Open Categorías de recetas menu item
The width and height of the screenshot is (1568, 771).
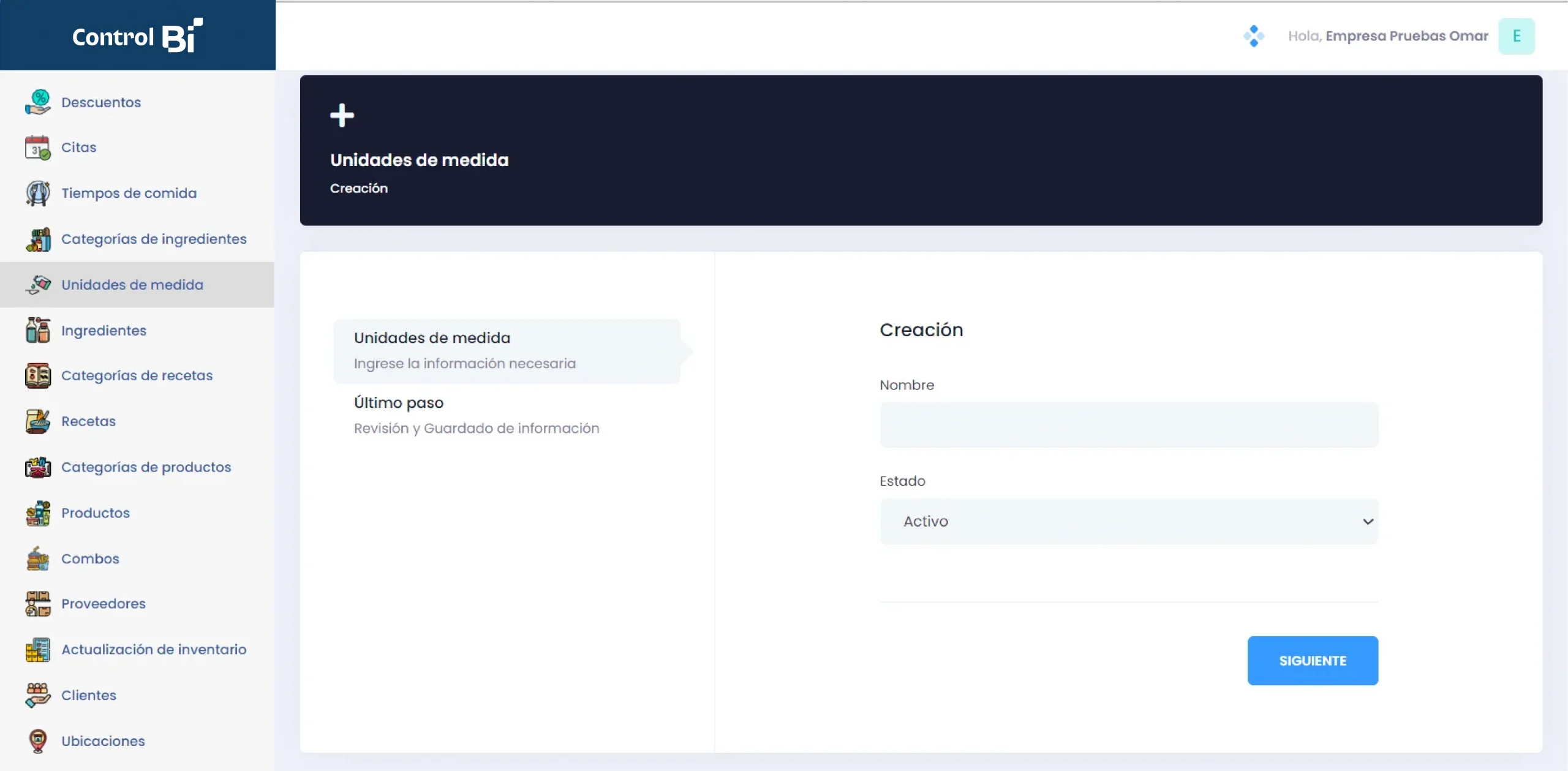(137, 375)
